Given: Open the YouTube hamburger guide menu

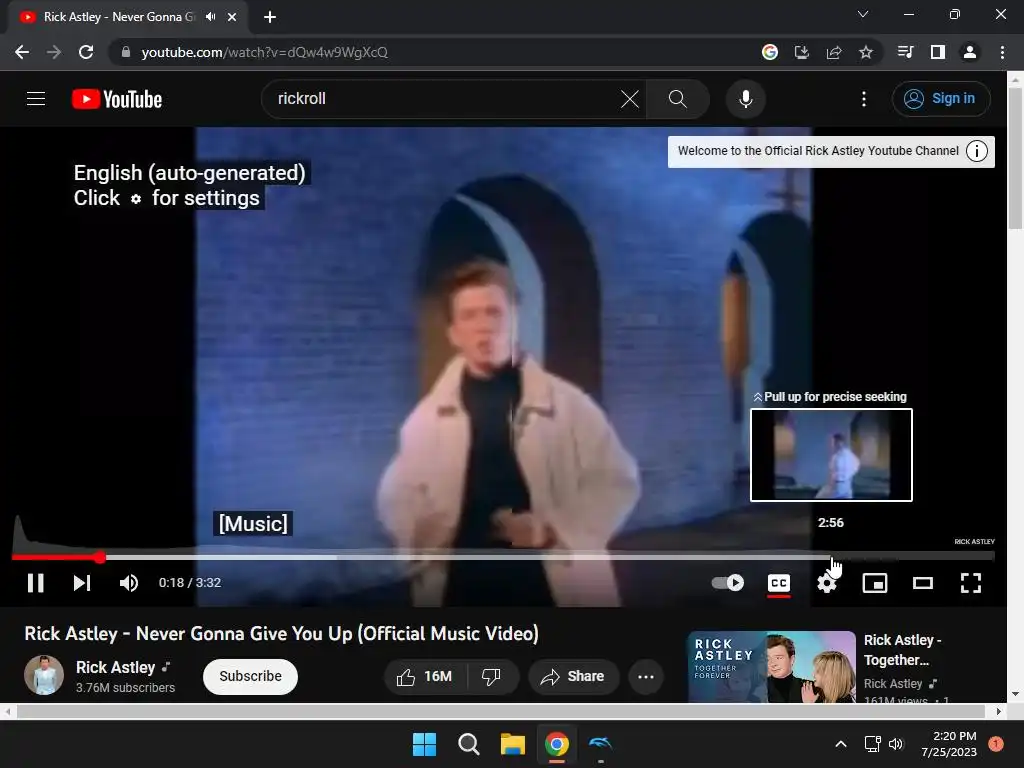Looking at the screenshot, I should 36,99.
